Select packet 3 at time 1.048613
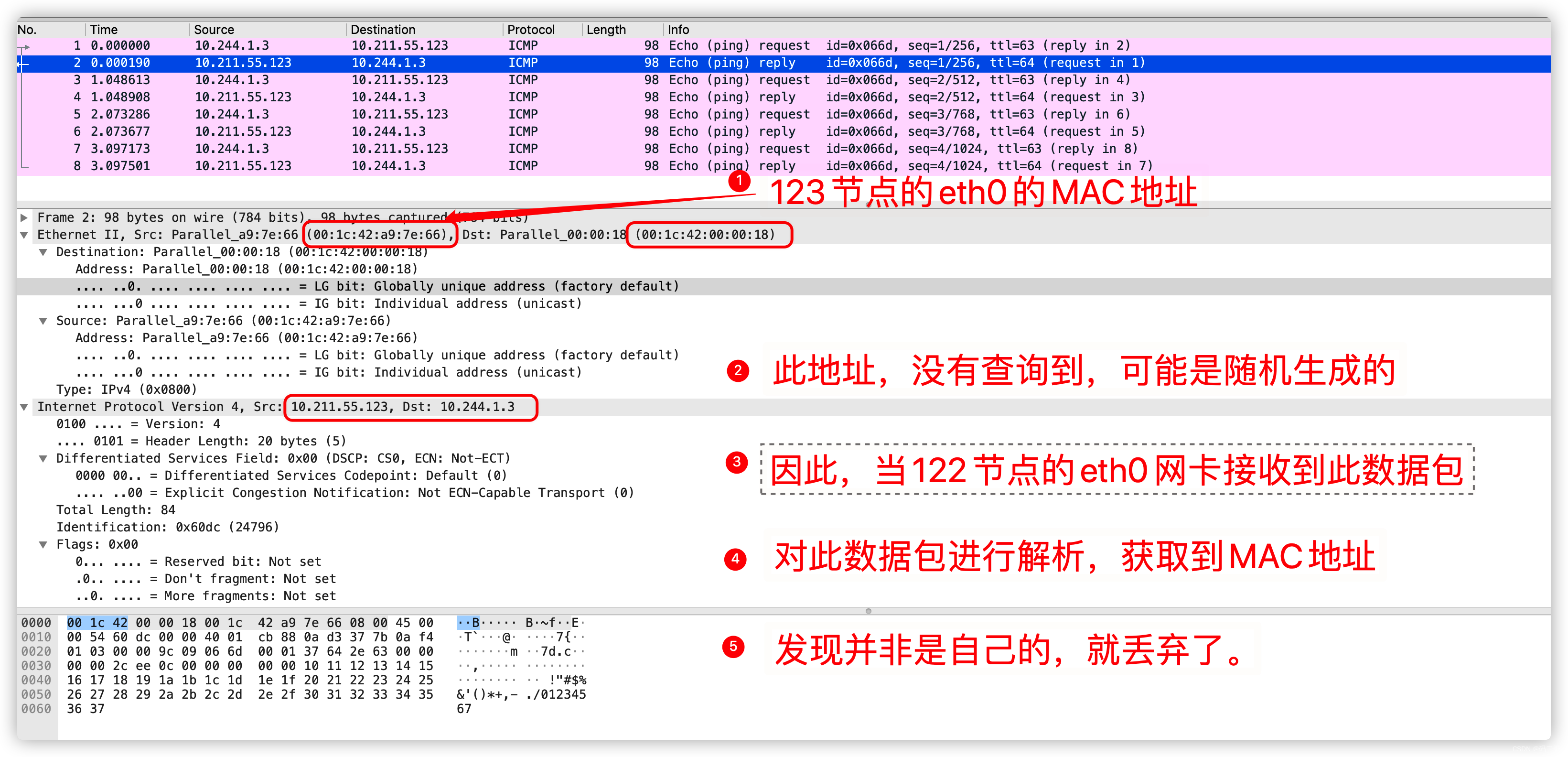This screenshot has width=1568, height=757. 784,80
